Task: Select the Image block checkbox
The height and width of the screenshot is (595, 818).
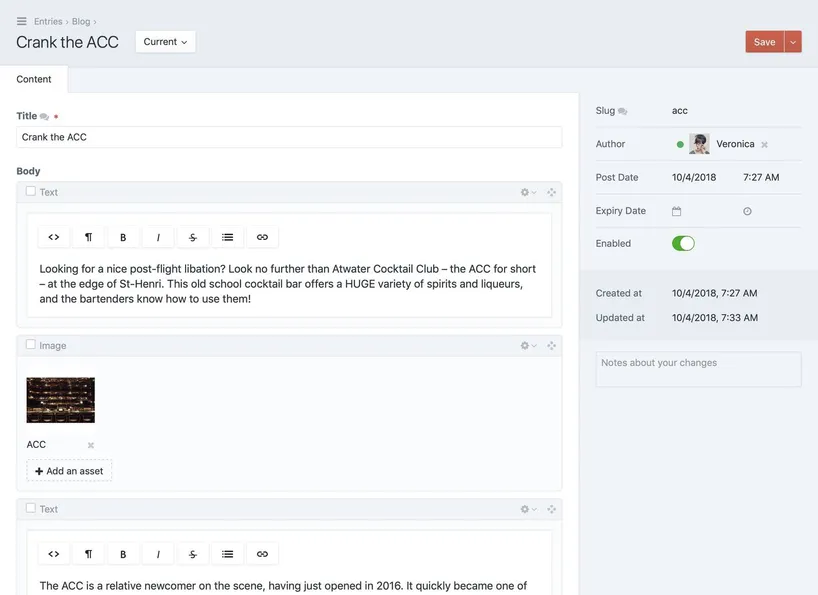Action: (31, 345)
